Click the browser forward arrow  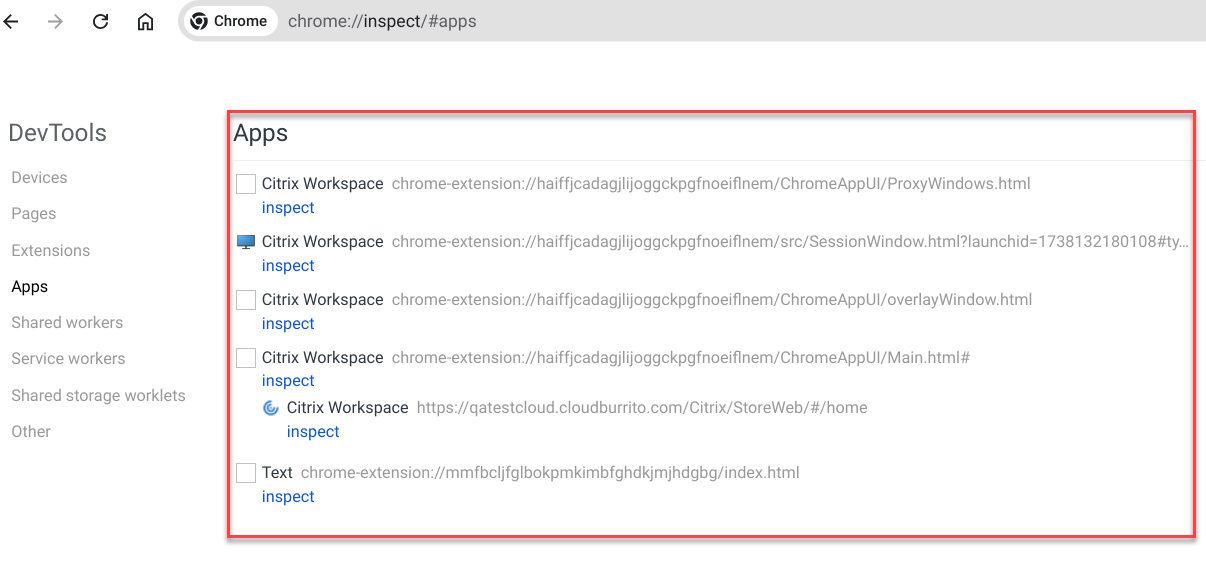tap(55, 21)
